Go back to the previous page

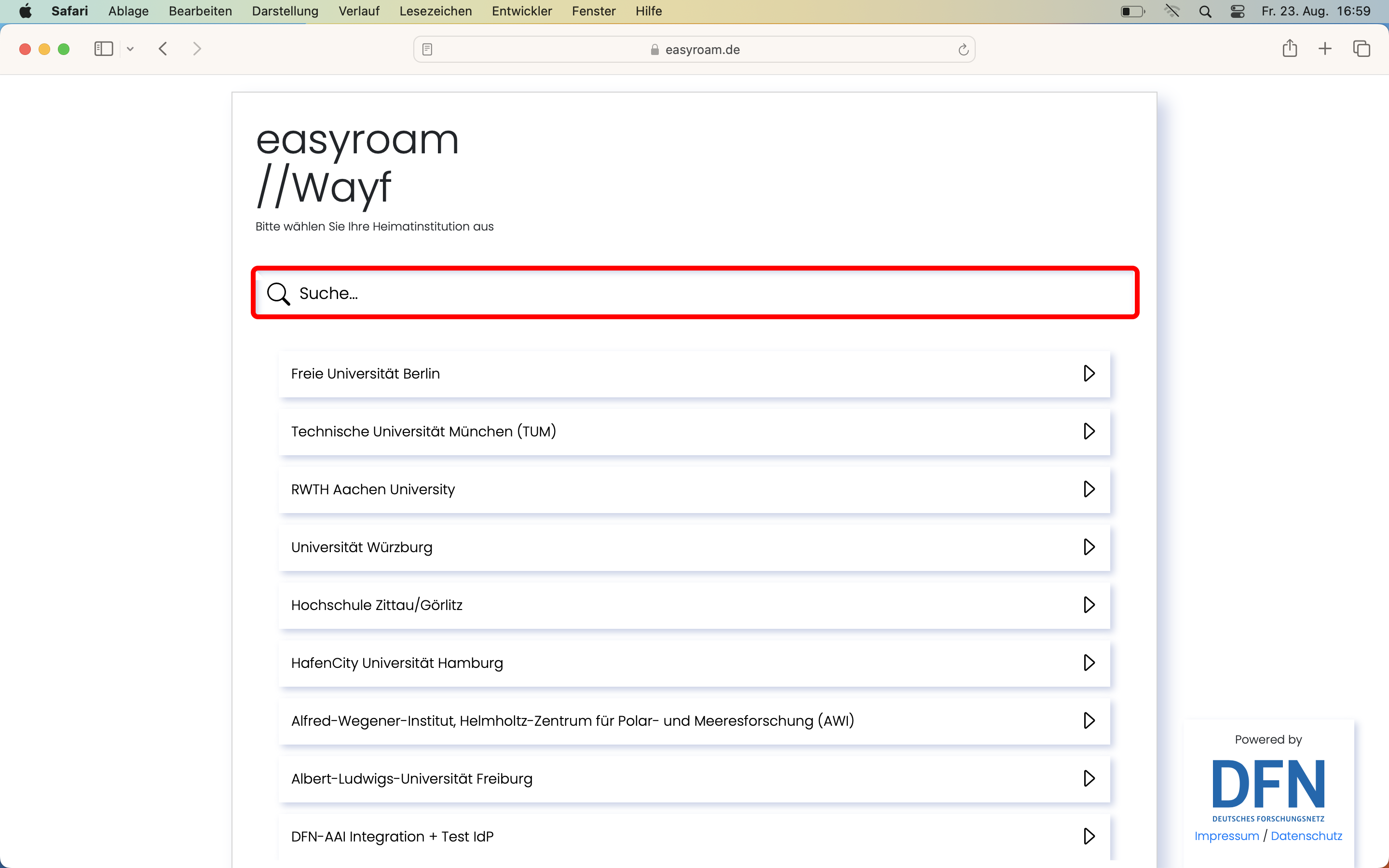[x=163, y=49]
